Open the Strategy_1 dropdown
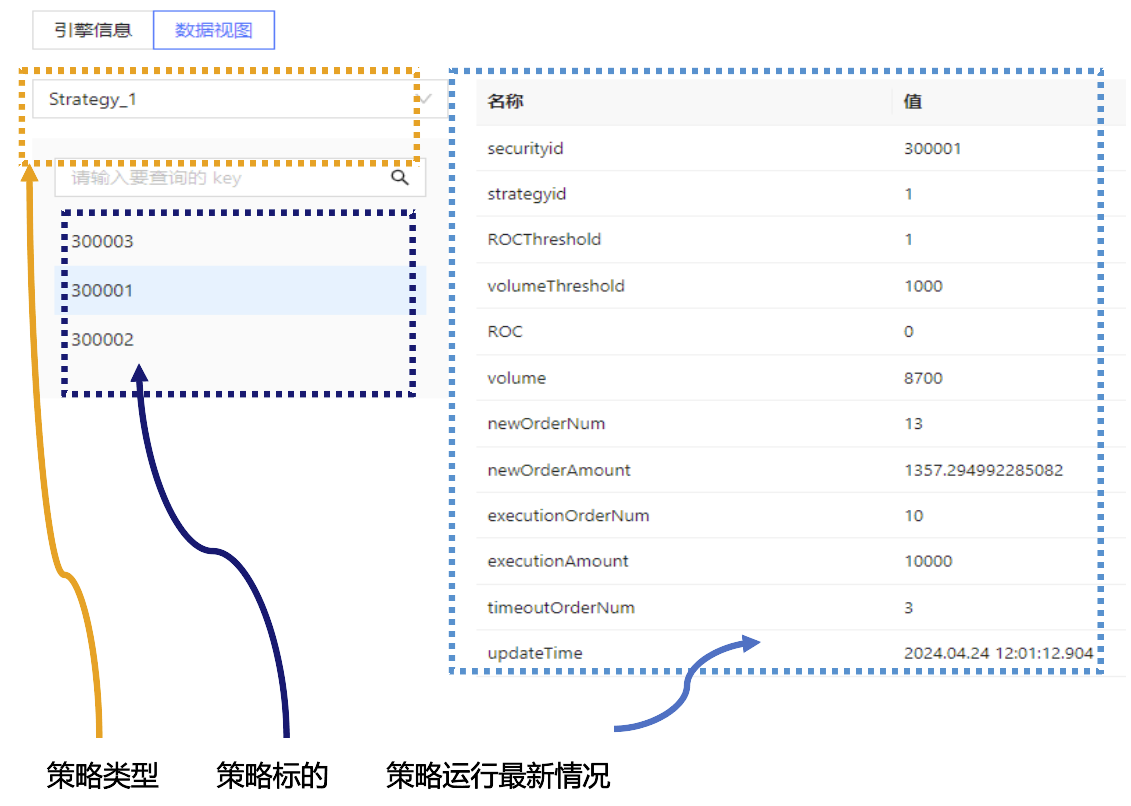This screenshot has height=806, width=1131. click(x=220, y=100)
